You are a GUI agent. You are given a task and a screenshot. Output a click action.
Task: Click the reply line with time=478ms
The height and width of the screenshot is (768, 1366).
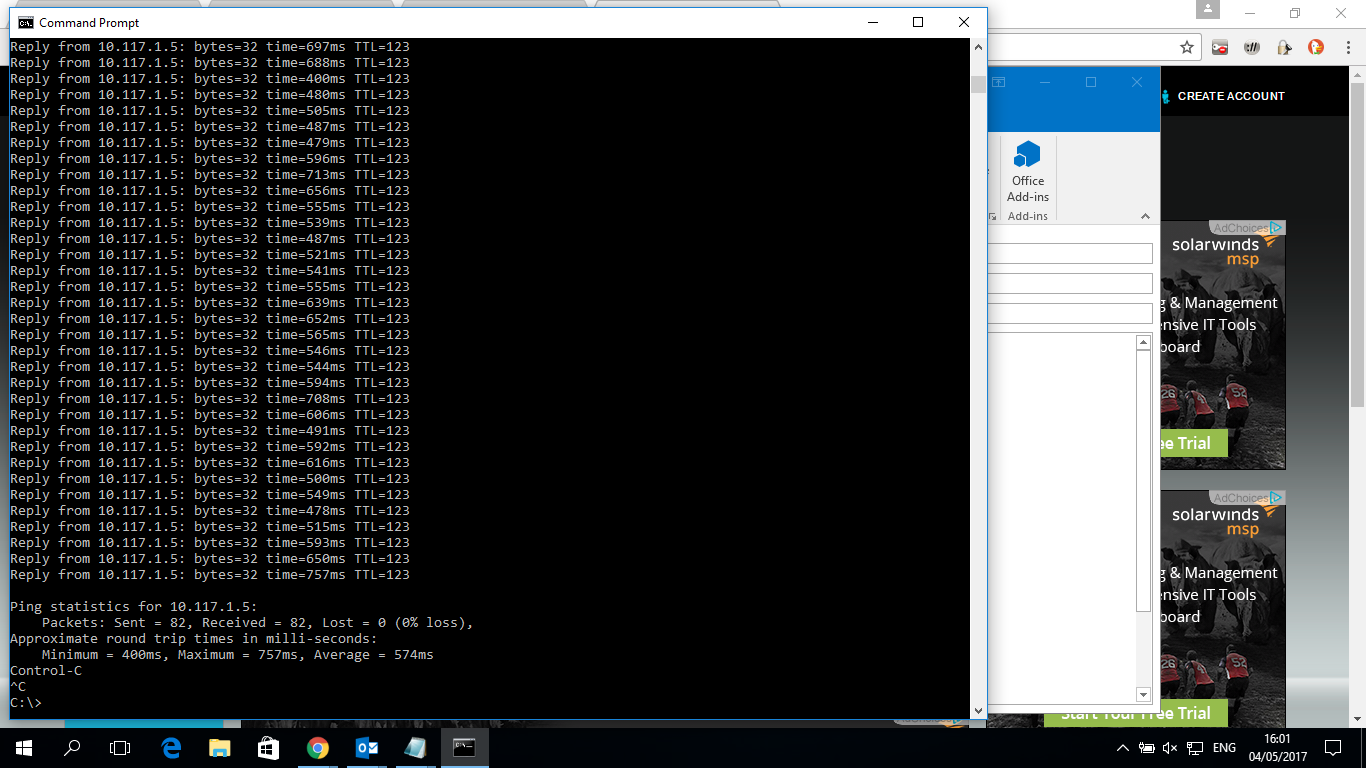tap(210, 511)
